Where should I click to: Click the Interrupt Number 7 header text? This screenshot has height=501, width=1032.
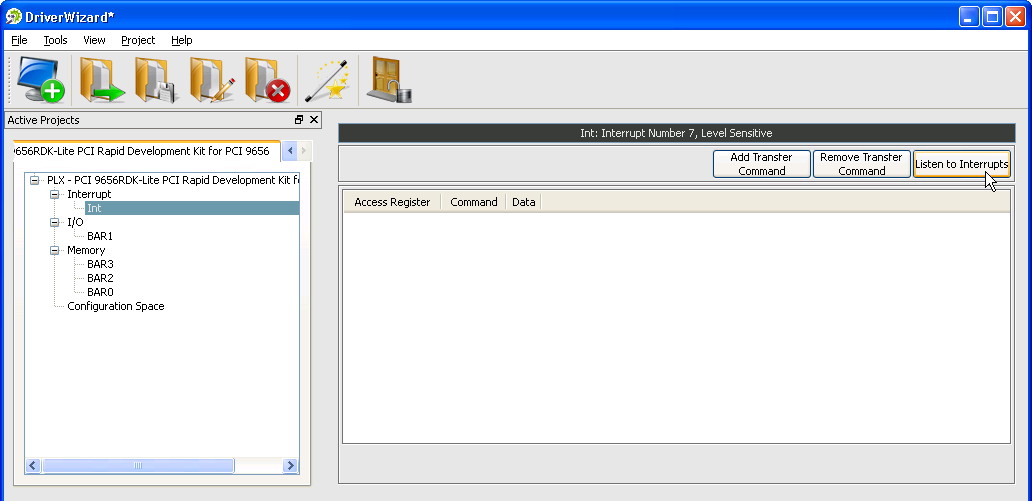click(x=676, y=133)
